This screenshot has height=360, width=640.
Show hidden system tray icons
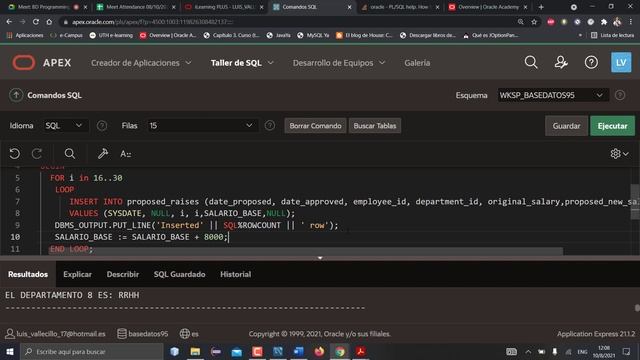(528, 351)
